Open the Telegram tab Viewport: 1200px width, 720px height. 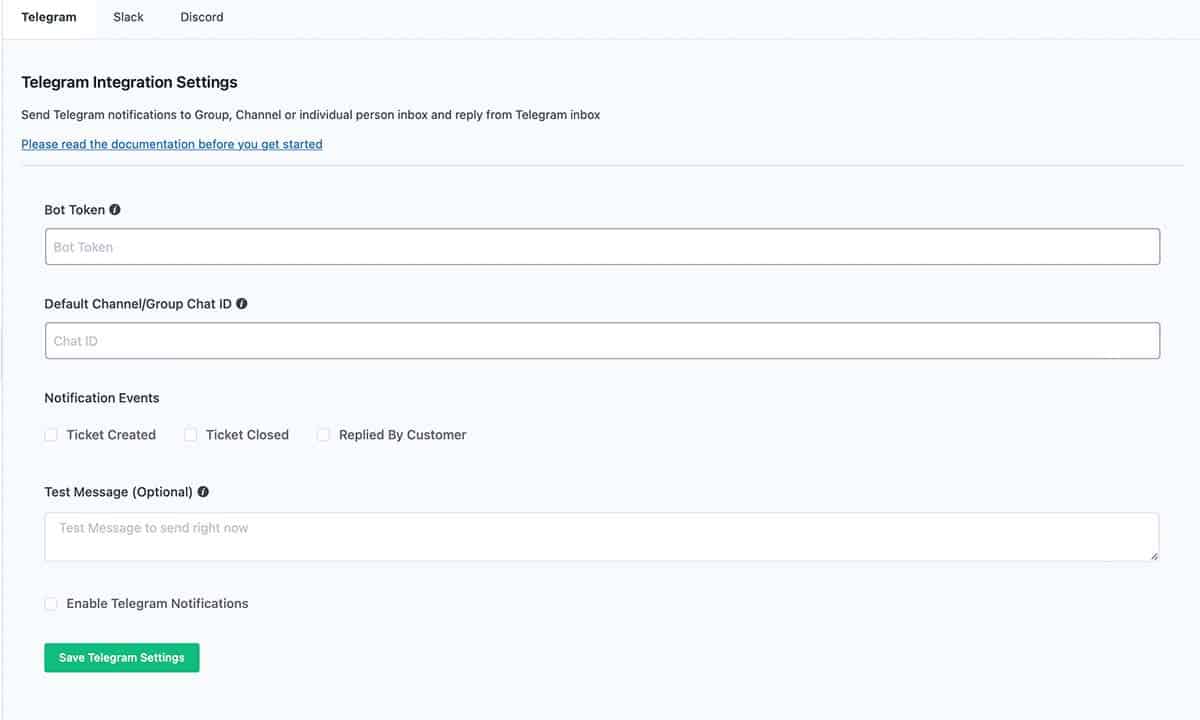click(x=49, y=17)
